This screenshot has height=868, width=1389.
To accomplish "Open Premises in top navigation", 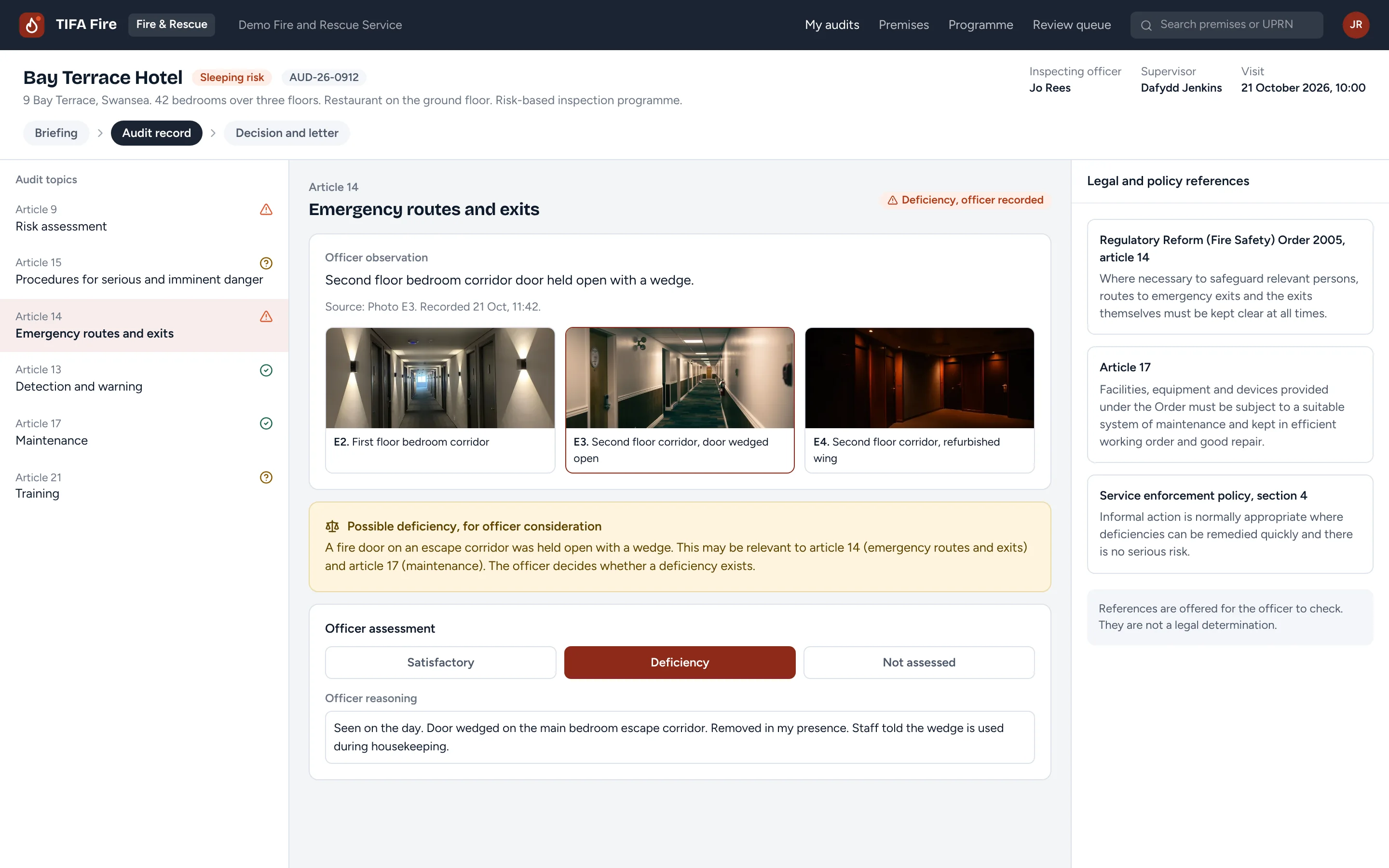I will click(x=903, y=25).
